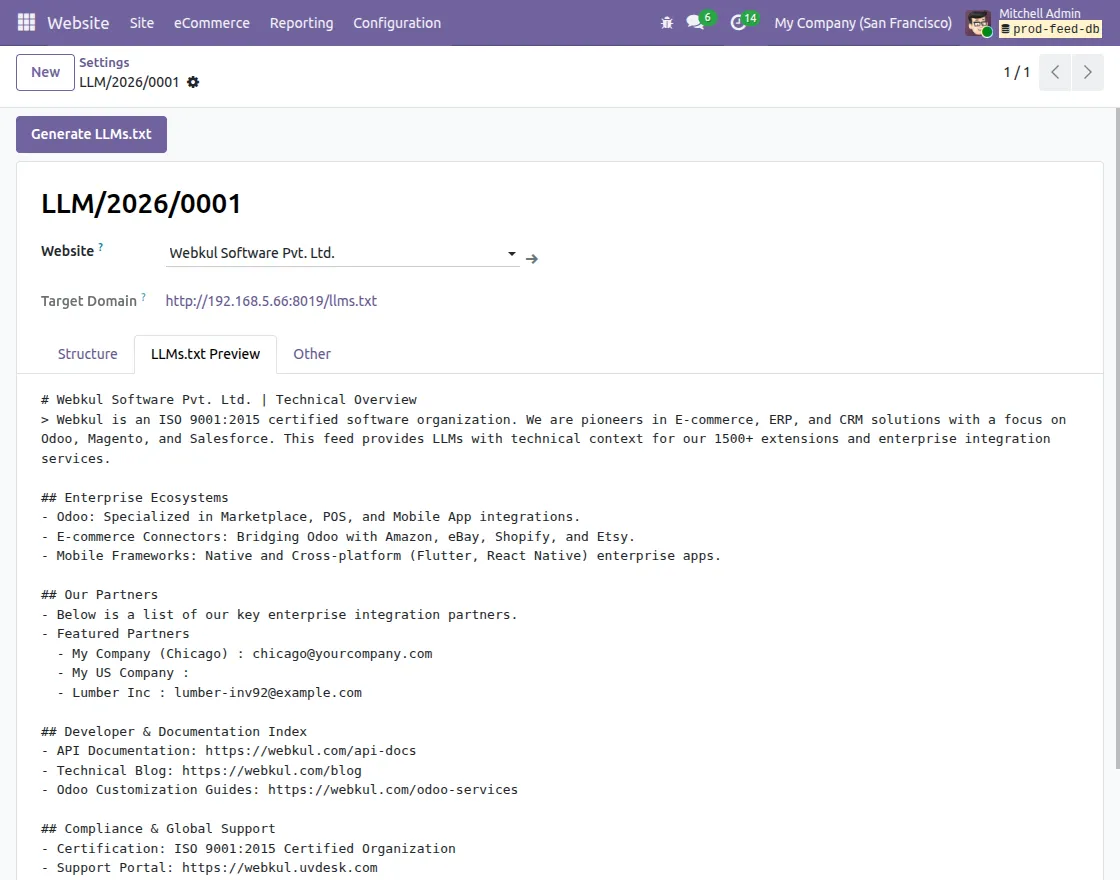Go to previous record arrow
This screenshot has width=1120, height=880.
point(1055,72)
